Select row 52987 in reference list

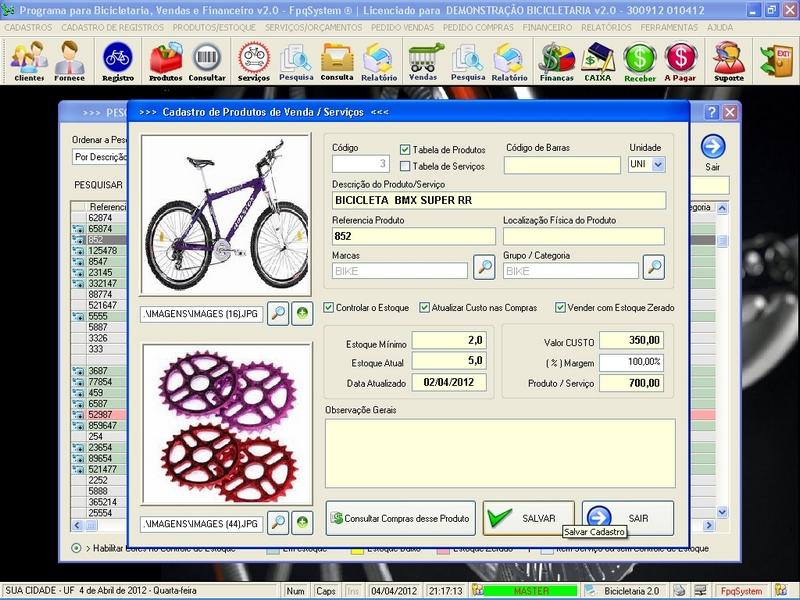pos(100,414)
